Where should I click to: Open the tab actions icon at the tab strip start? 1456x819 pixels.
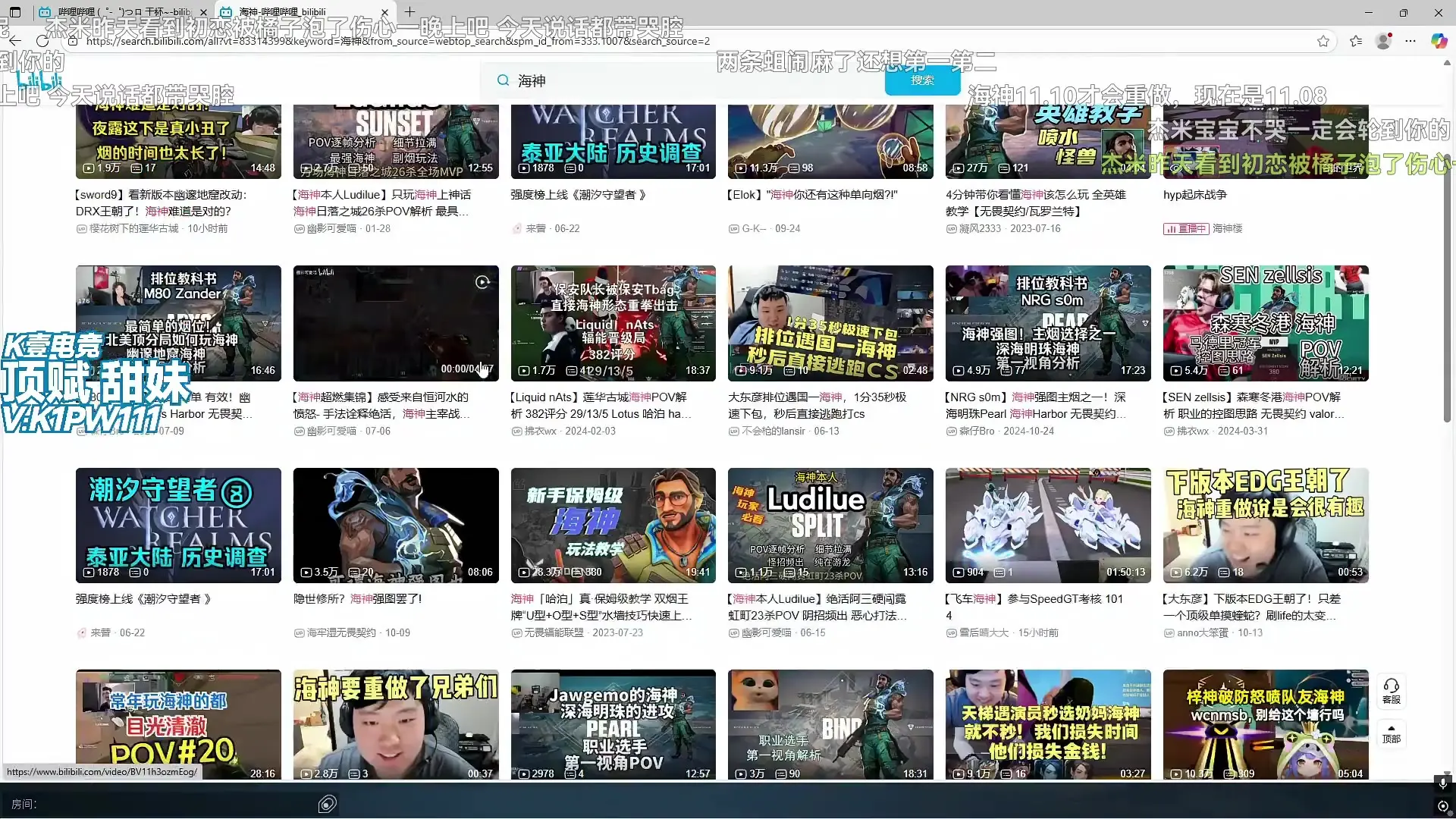click(x=15, y=12)
